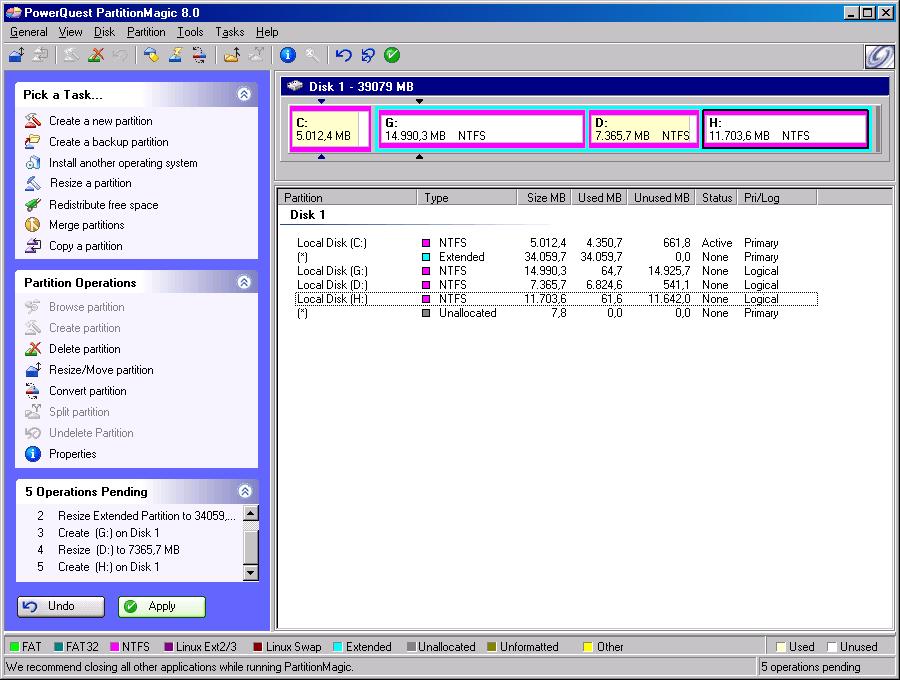900x680 pixels.
Task: Click the Properties info icon in Partition Operations
Action: coord(33,454)
